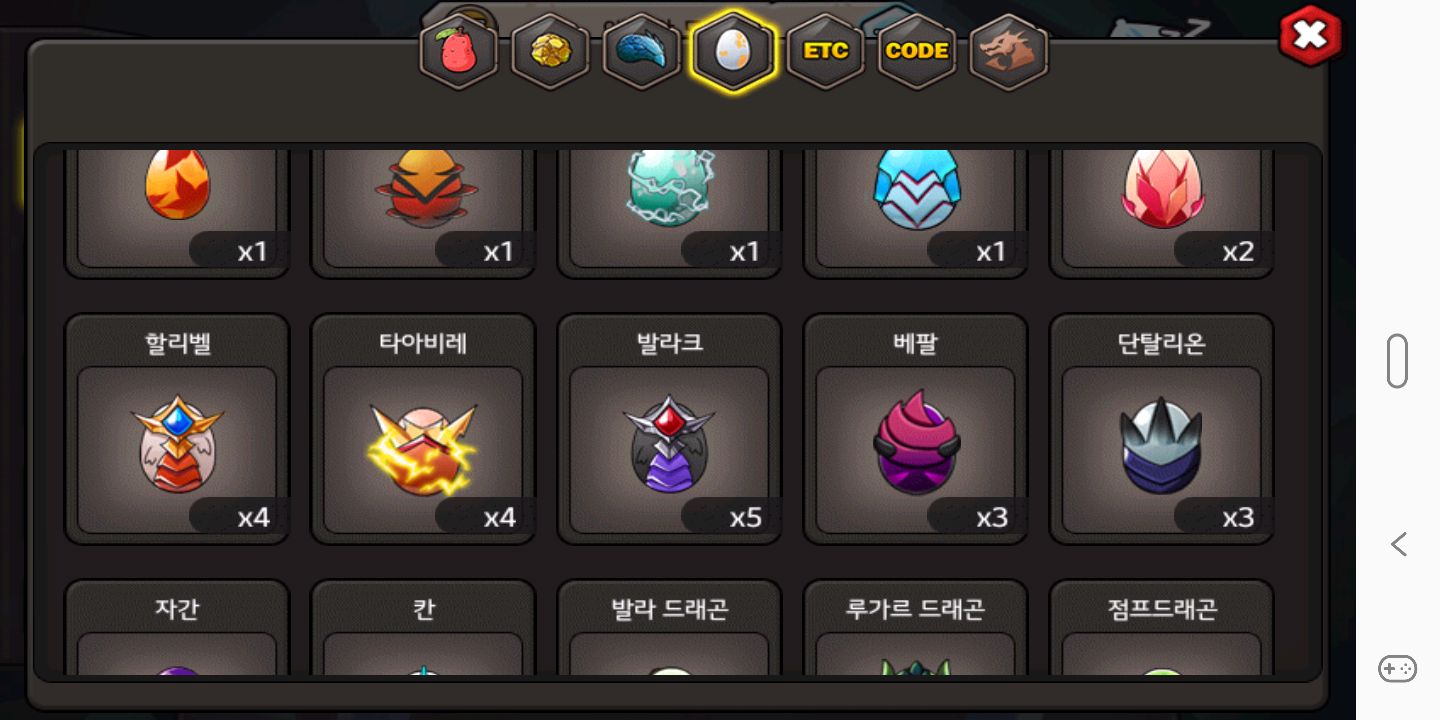Tap the chained teal egg x1
Viewport: 1440px width, 720px height.
coord(669,214)
